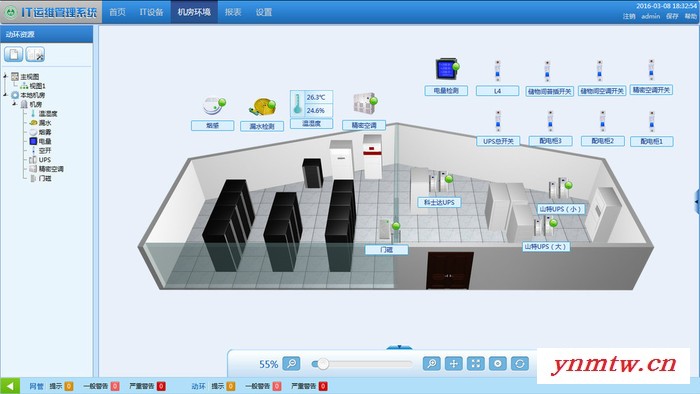Click the center view target icon
Viewport: 700px width, 394px height.
click(x=497, y=364)
